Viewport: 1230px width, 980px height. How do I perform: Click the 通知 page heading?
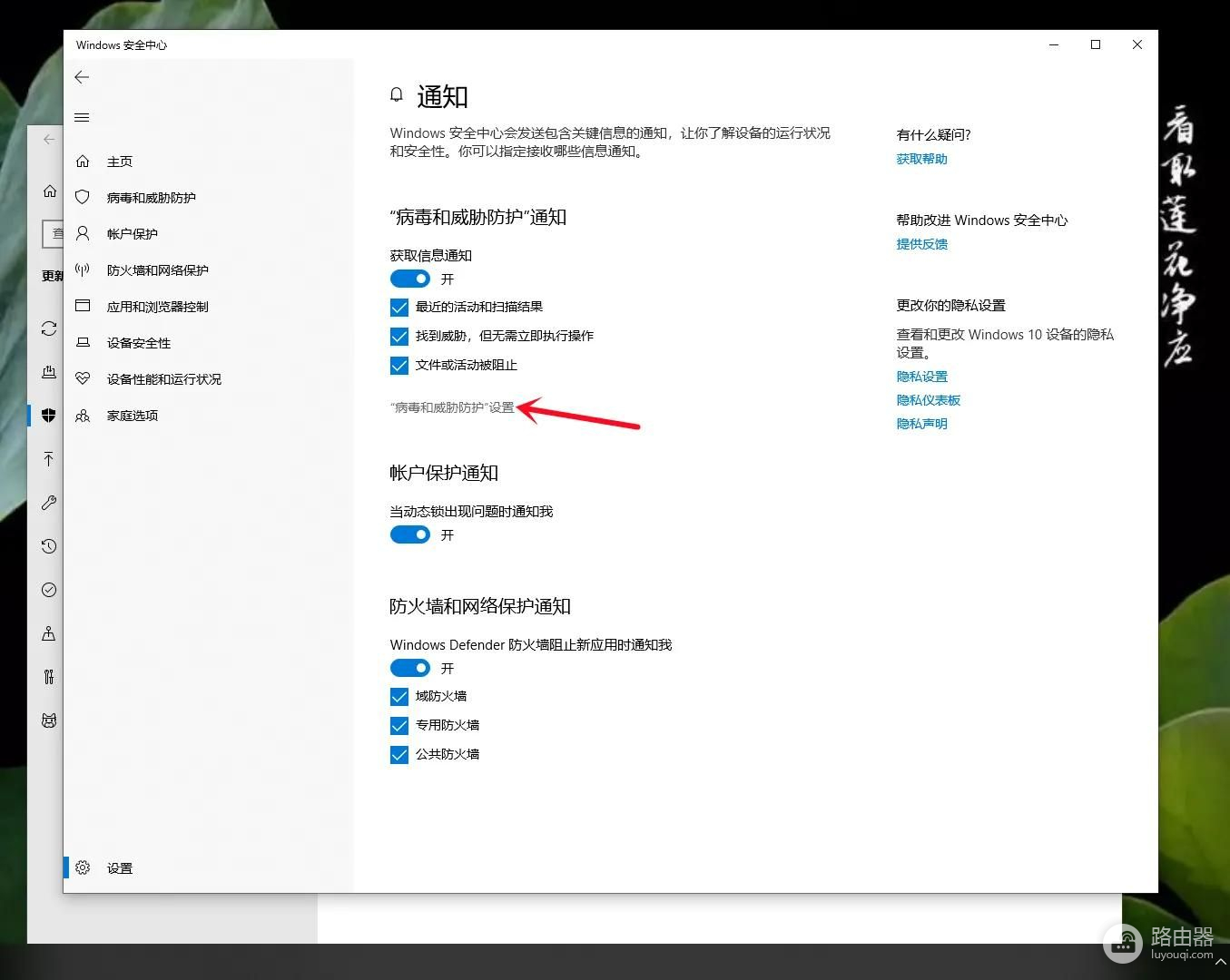[442, 96]
